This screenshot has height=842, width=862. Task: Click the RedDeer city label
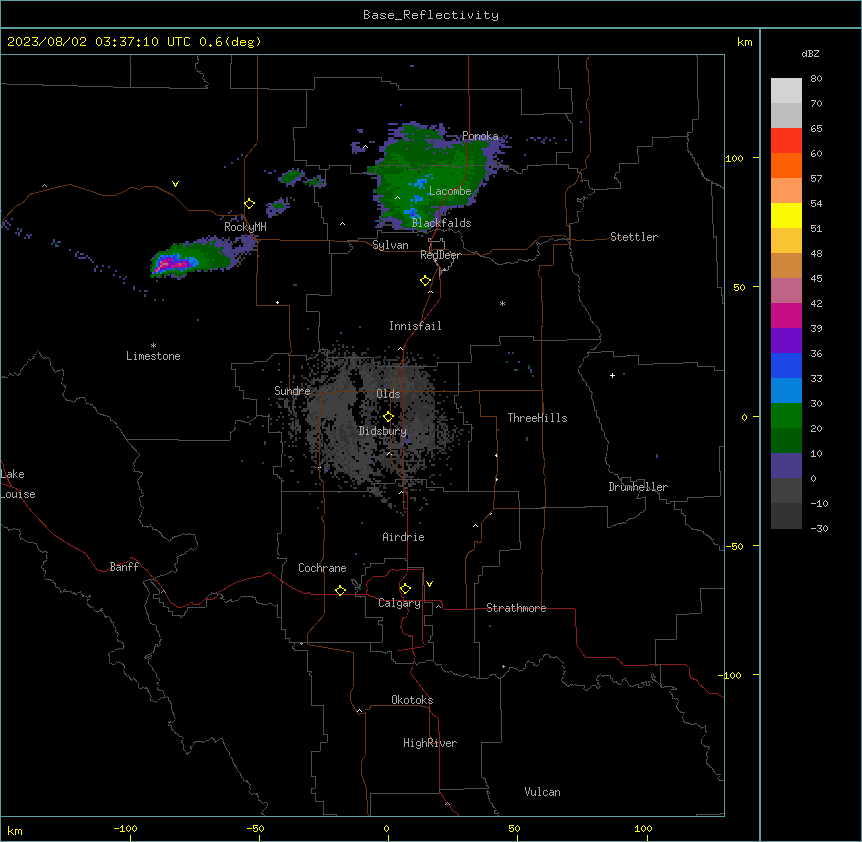coord(440,255)
